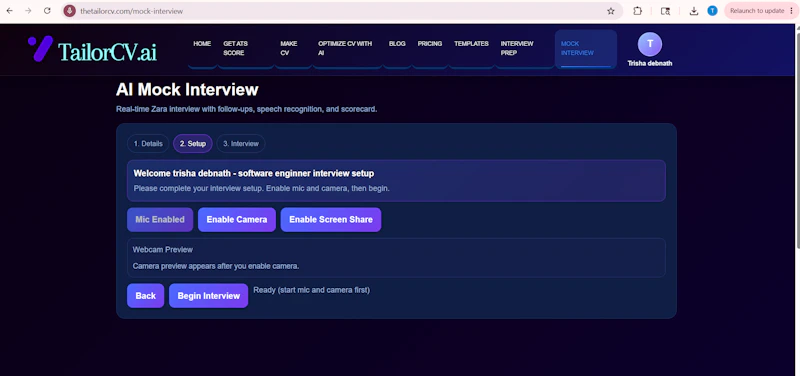
Task: Click the browser forward arrow
Action: pos(28,11)
